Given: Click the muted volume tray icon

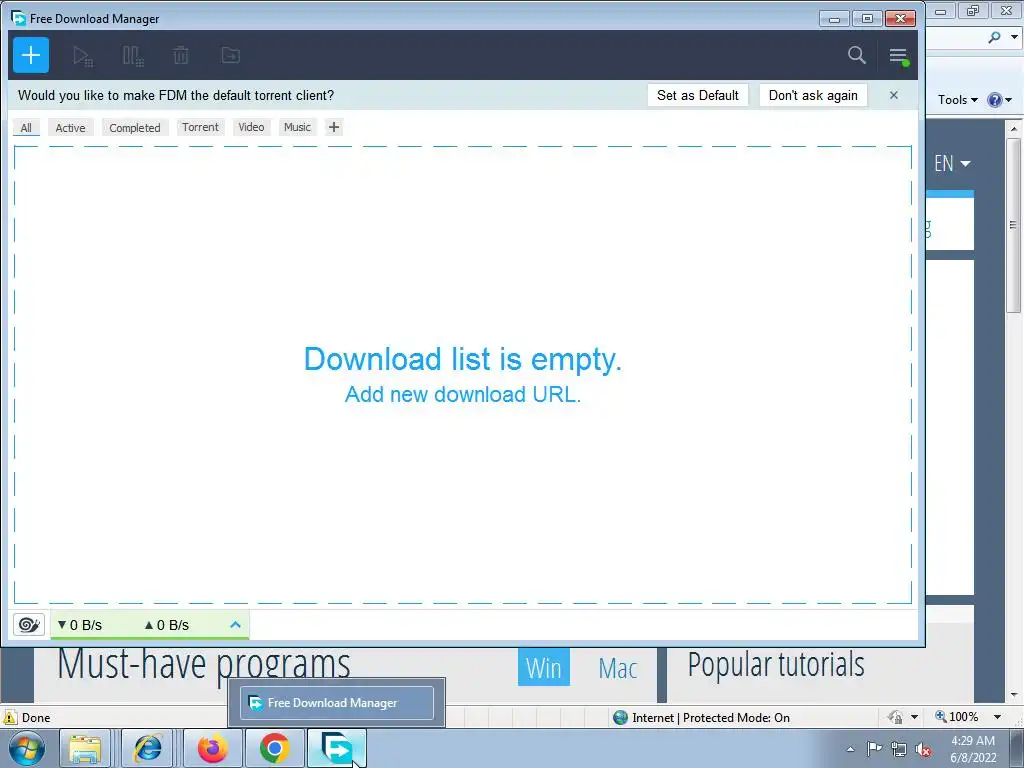Looking at the screenshot, I should [923, 750].
